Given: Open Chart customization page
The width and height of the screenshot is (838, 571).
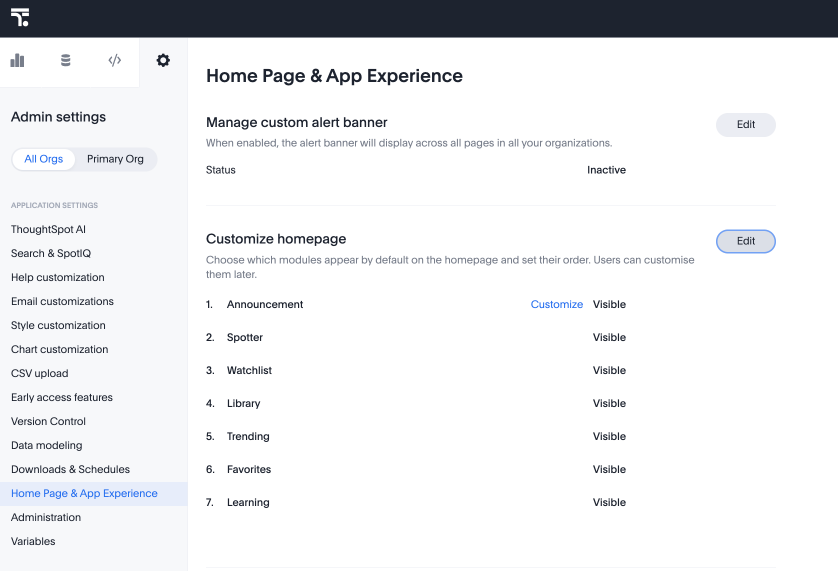Looking at the screenshot, I should (60, 350).
